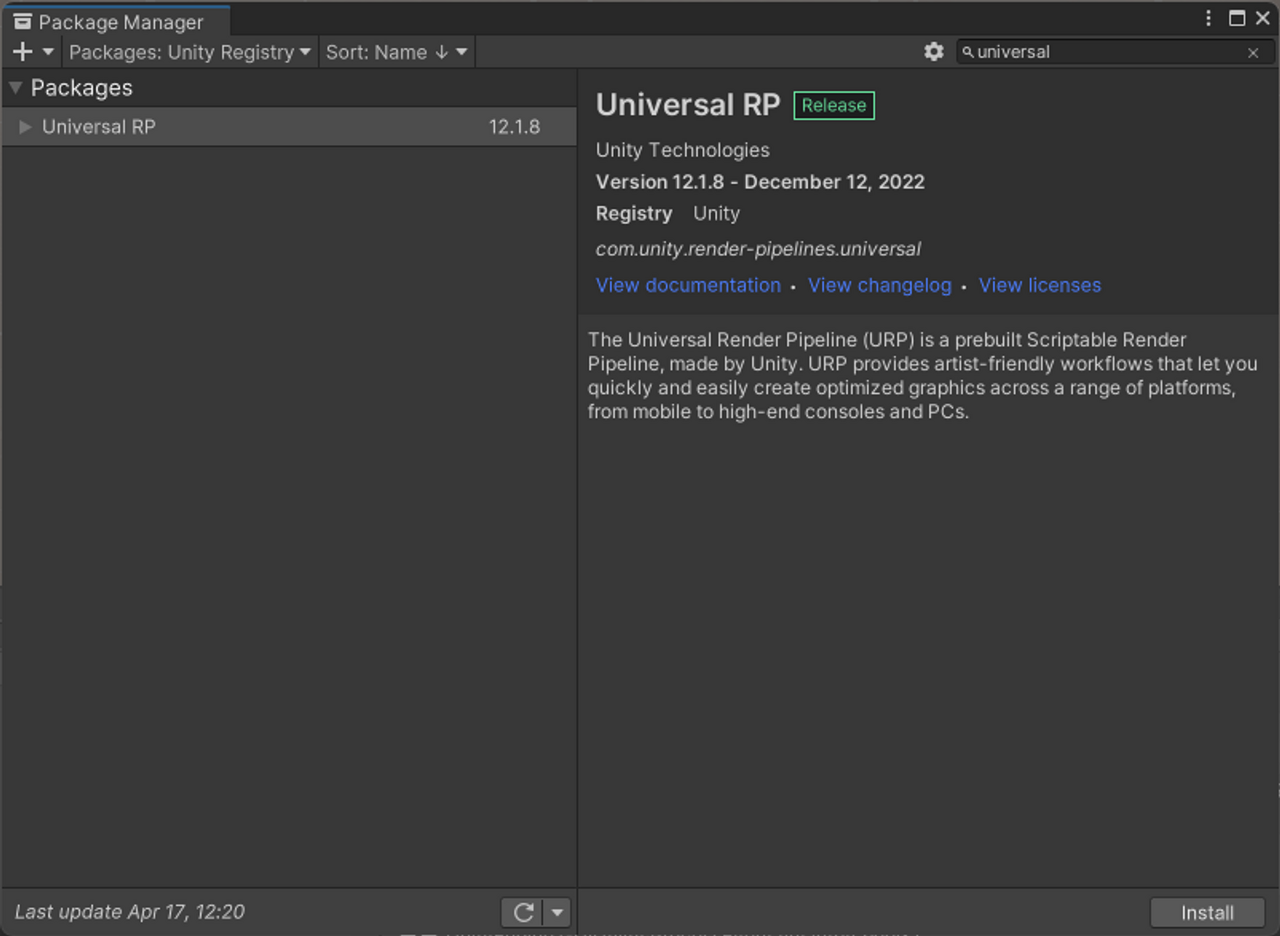Open the window kebab options menu
The width and height of the screenshot is (1280, 936).
tap(1208, 18)
